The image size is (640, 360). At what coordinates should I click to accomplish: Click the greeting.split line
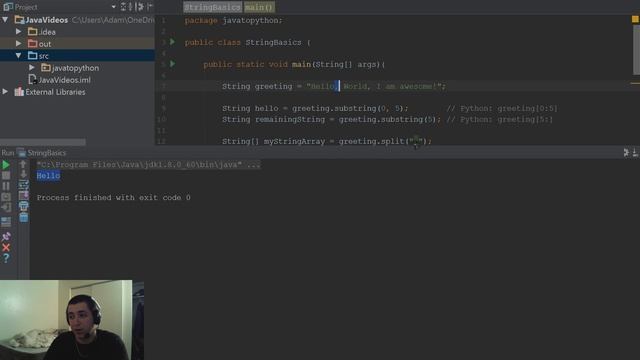point(327,141)
